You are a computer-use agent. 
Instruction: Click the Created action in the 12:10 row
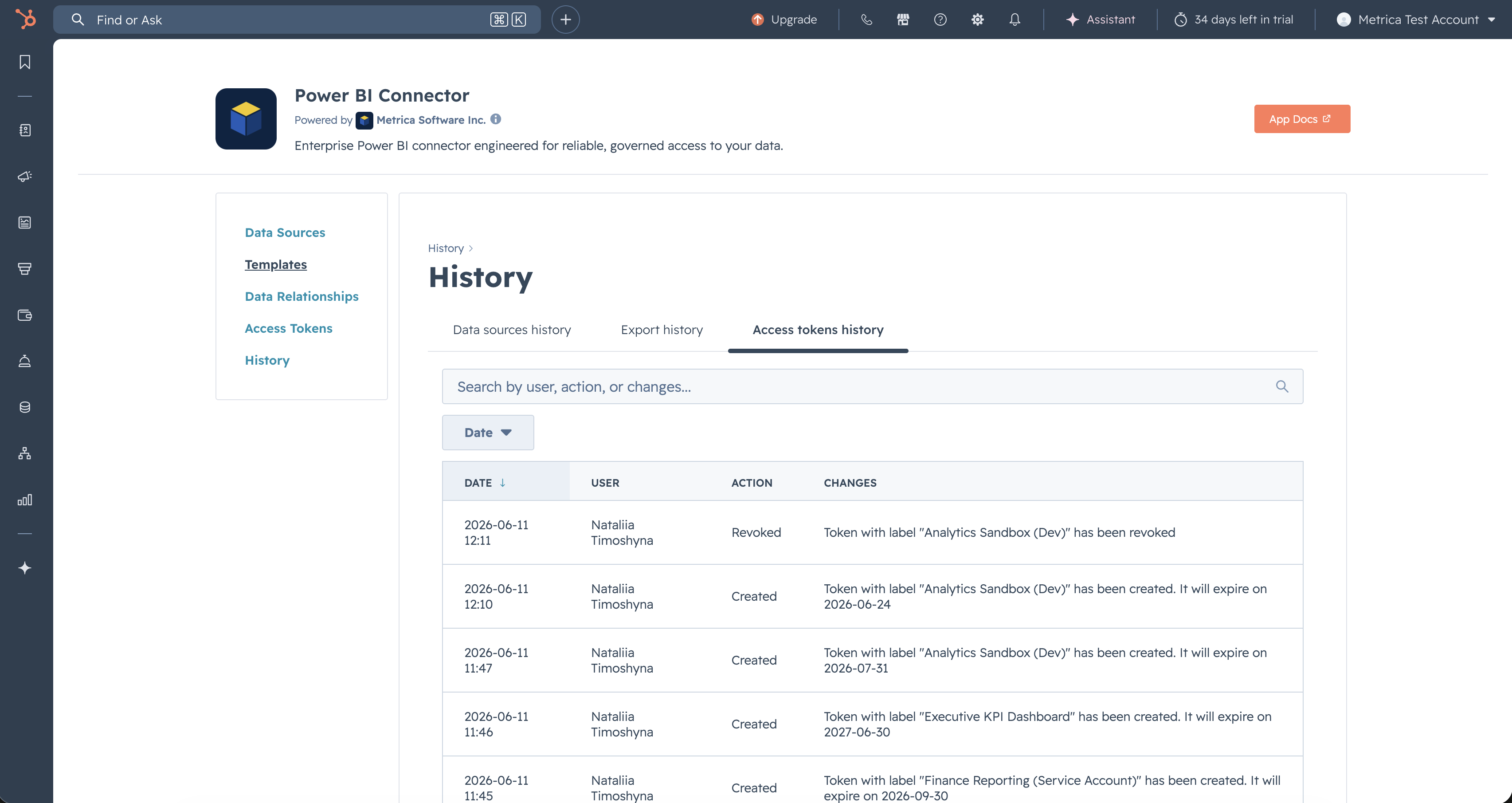pyautogui.click(x=754, y=597)
